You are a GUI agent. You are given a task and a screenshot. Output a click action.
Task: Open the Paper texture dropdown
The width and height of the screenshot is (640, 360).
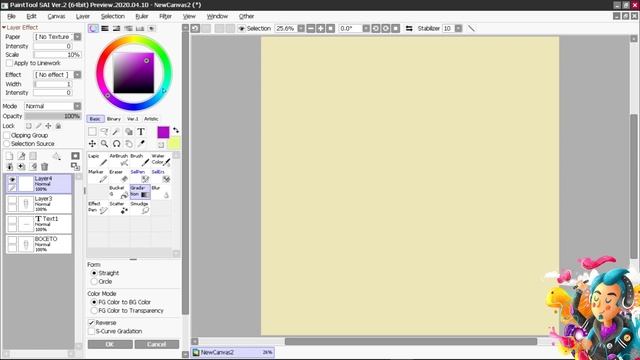pyautogui.click(x=77, y=37)
